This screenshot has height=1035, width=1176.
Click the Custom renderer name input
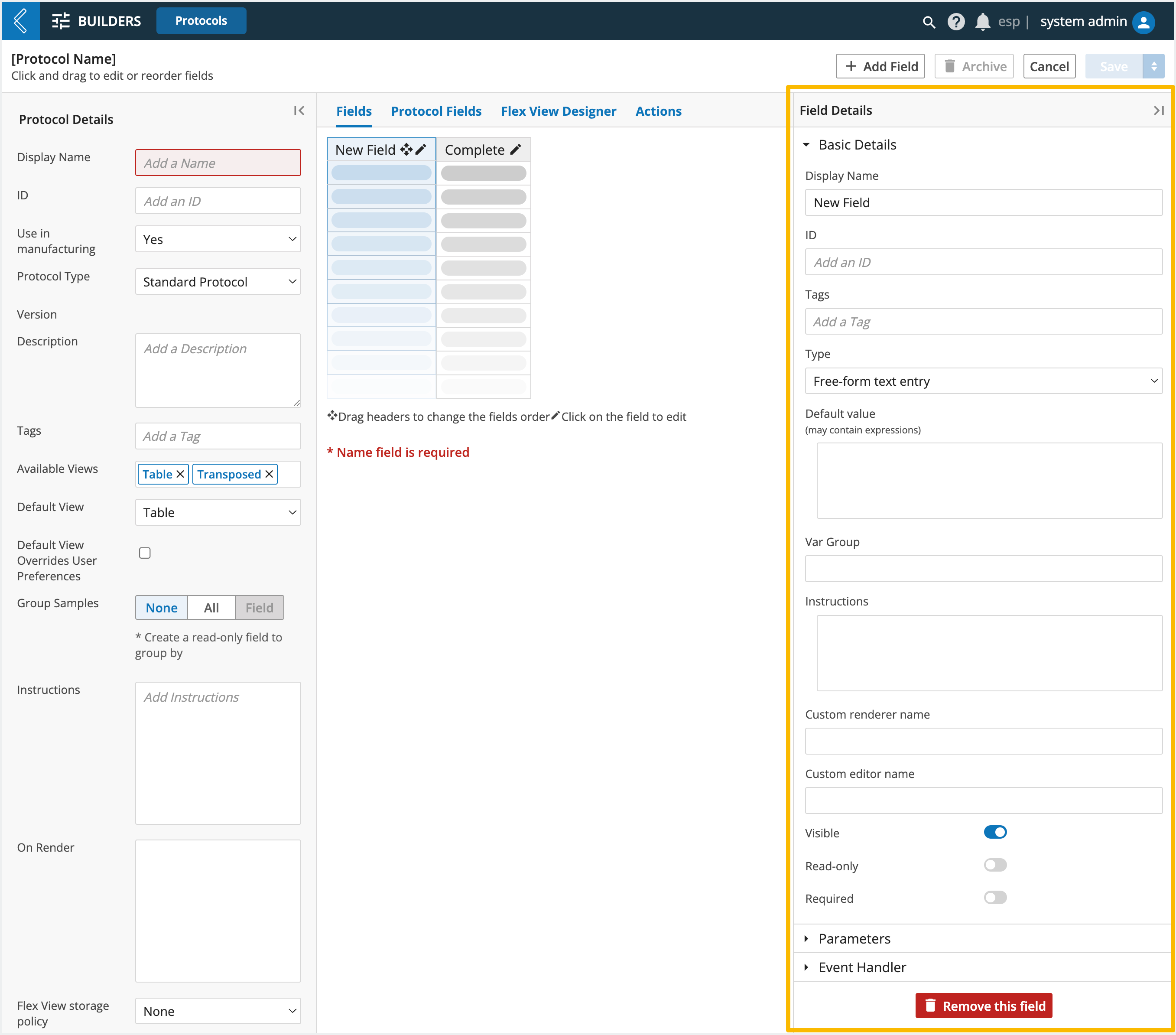[983, 742]
